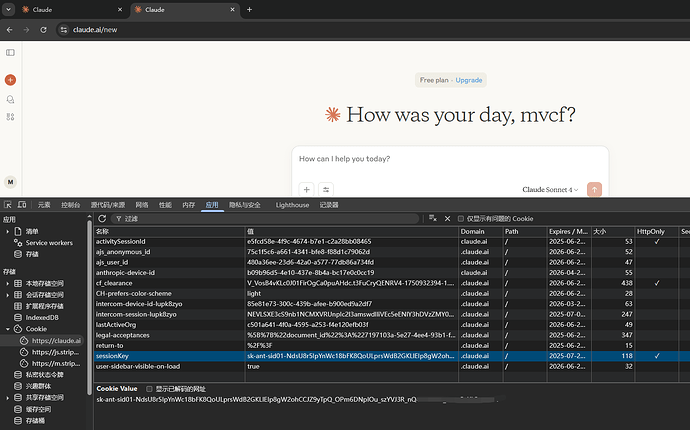The image size is (690, 430).
Task: Switch to the 内存 tab
Action: [x=189, y=205]
